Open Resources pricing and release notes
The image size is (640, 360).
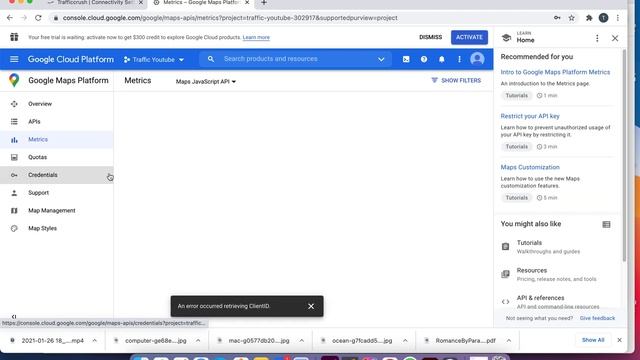point(556,274)
